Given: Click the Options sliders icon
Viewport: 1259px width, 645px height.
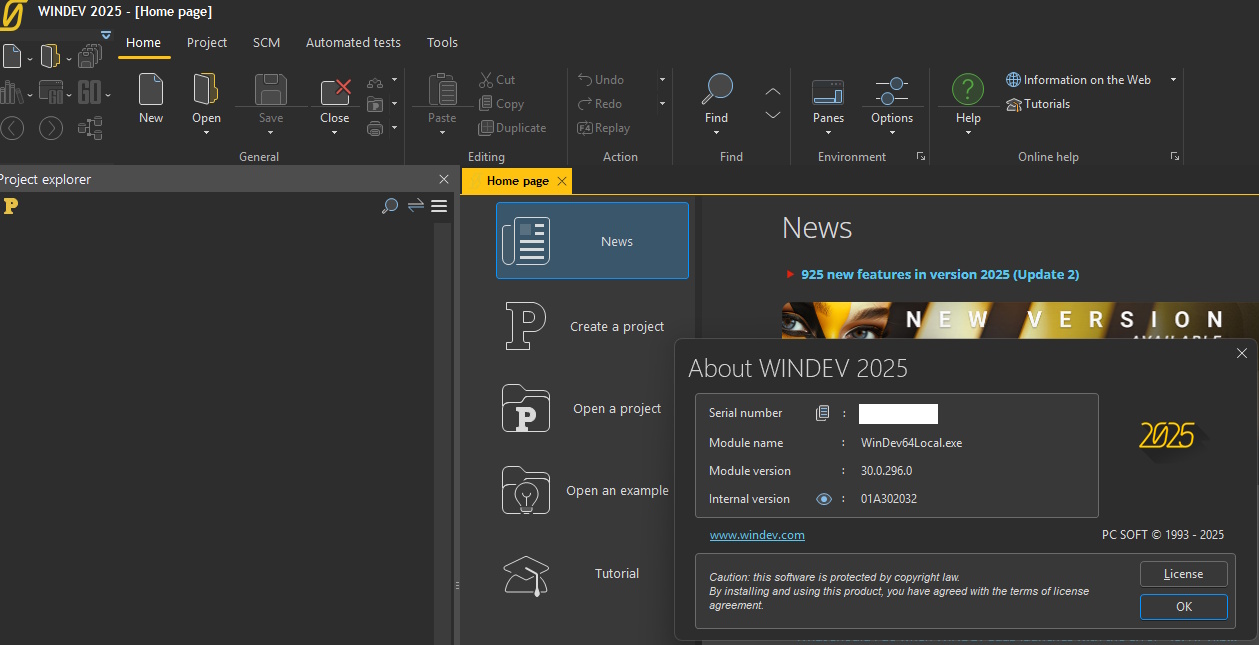Looking at the screenshot, I should (892, 91).
